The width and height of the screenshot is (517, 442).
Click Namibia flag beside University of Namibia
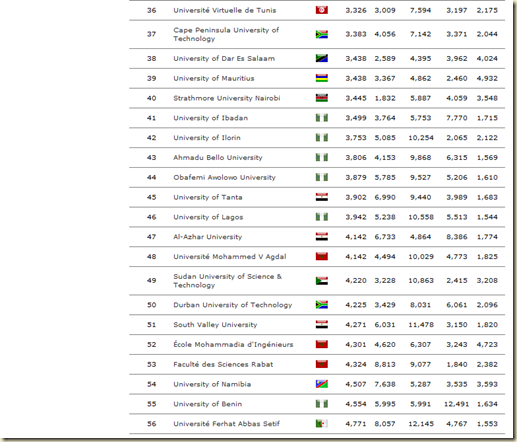[322, 384]
